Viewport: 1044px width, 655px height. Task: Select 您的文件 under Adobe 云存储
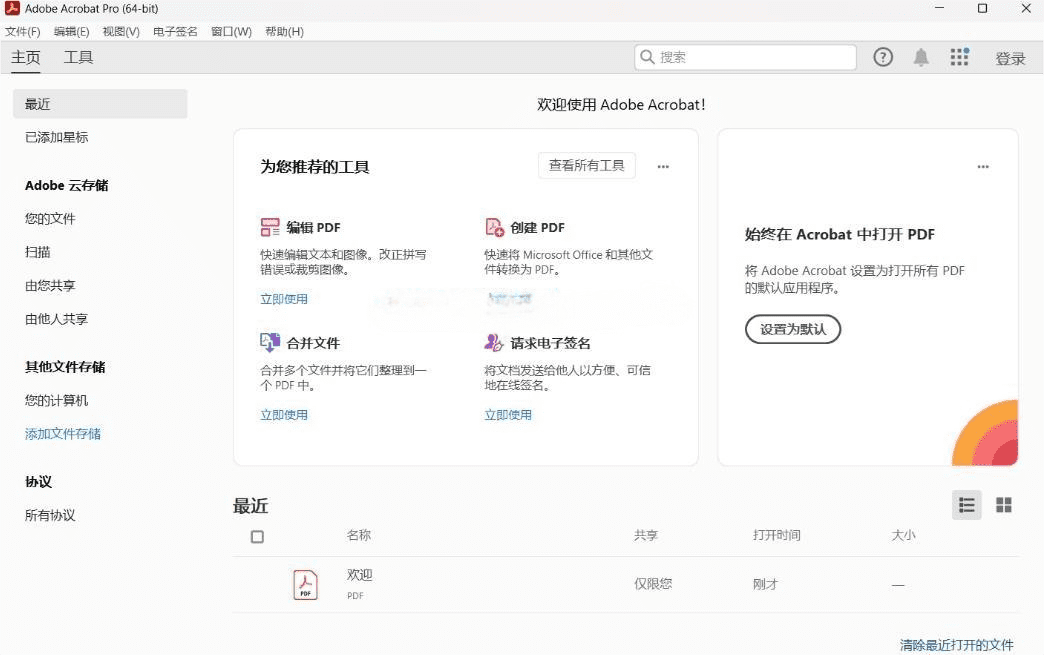(50, 218)
